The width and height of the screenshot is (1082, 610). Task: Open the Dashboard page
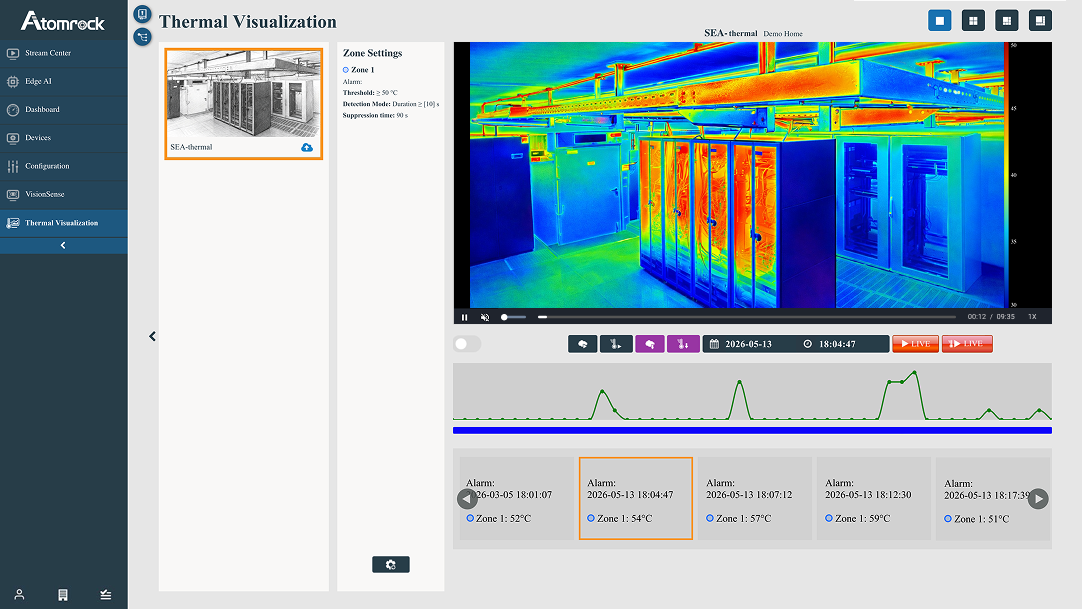click(x=63, y=110)
